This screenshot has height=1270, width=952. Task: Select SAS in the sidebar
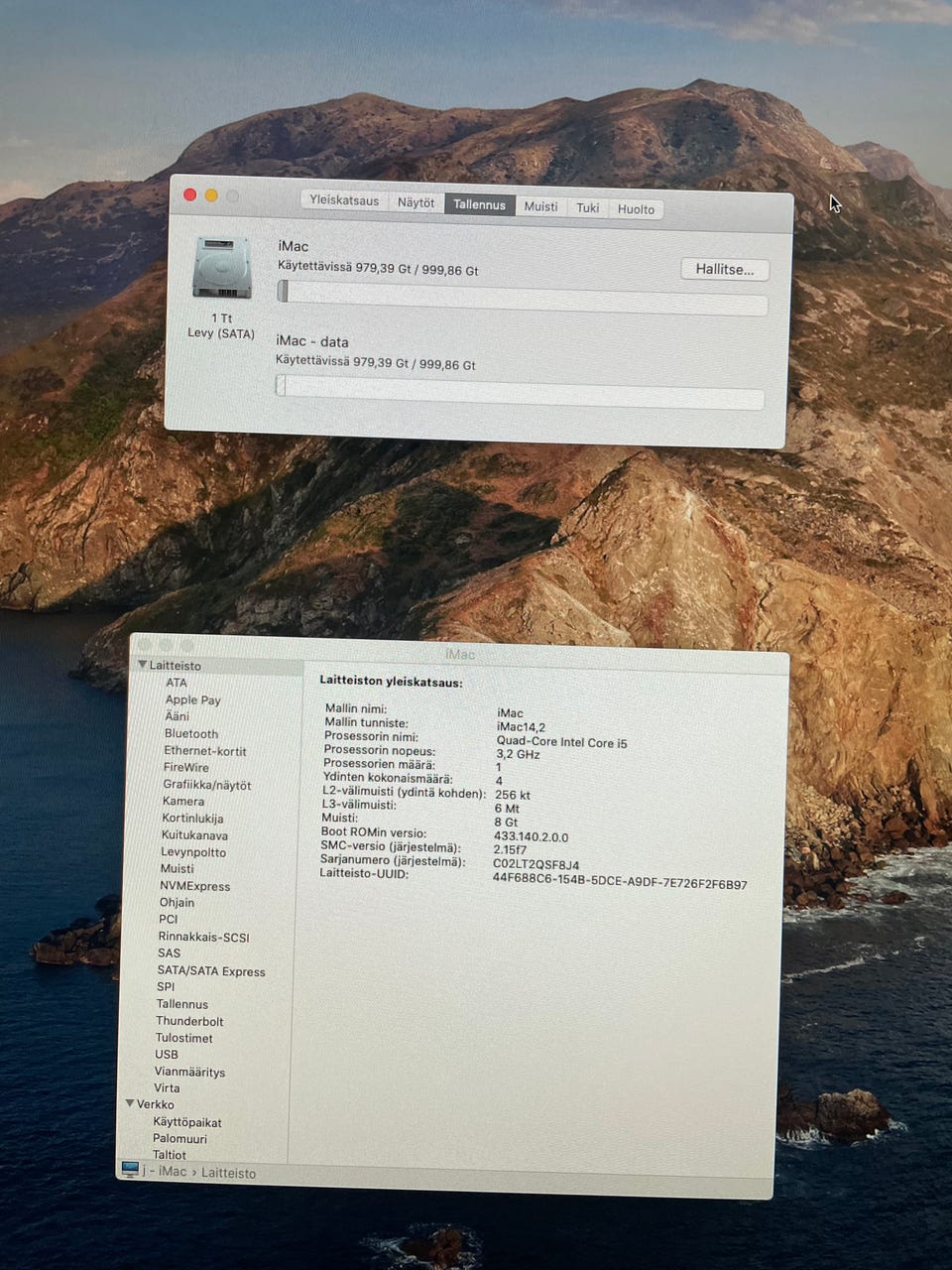point(169,952)
